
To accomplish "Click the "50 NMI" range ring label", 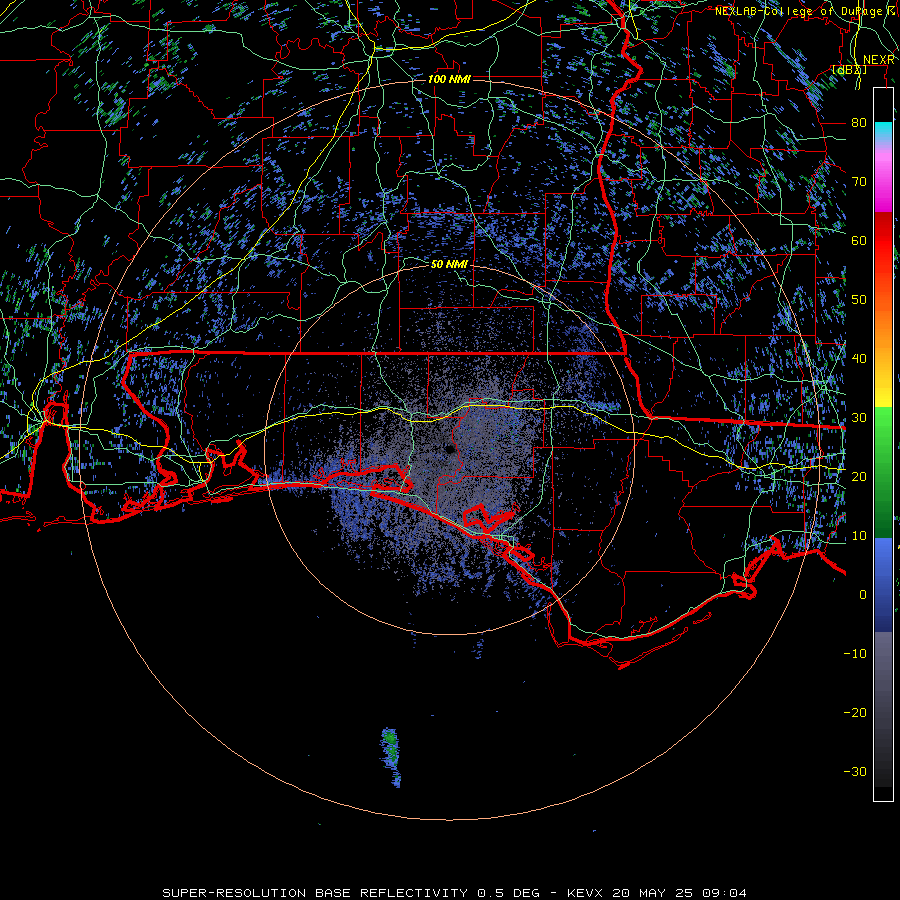I will tap(449, 264).
